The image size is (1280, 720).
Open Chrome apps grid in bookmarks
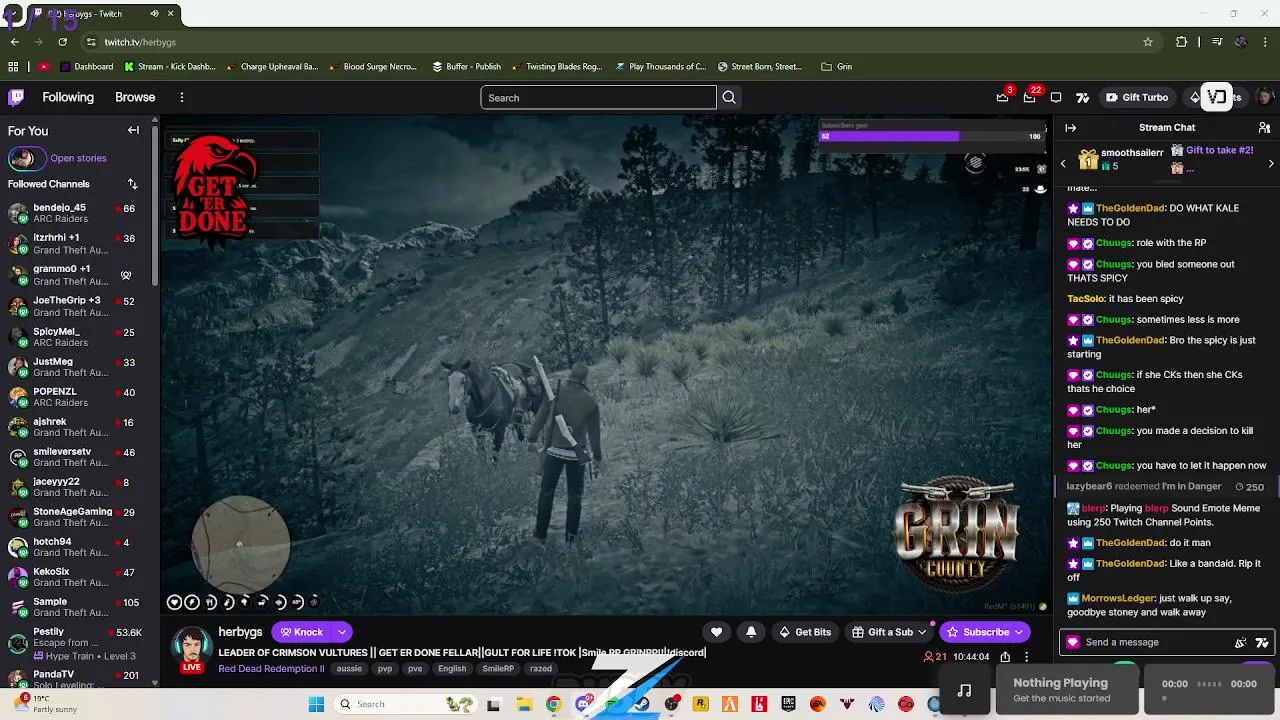tap(13, 67)
